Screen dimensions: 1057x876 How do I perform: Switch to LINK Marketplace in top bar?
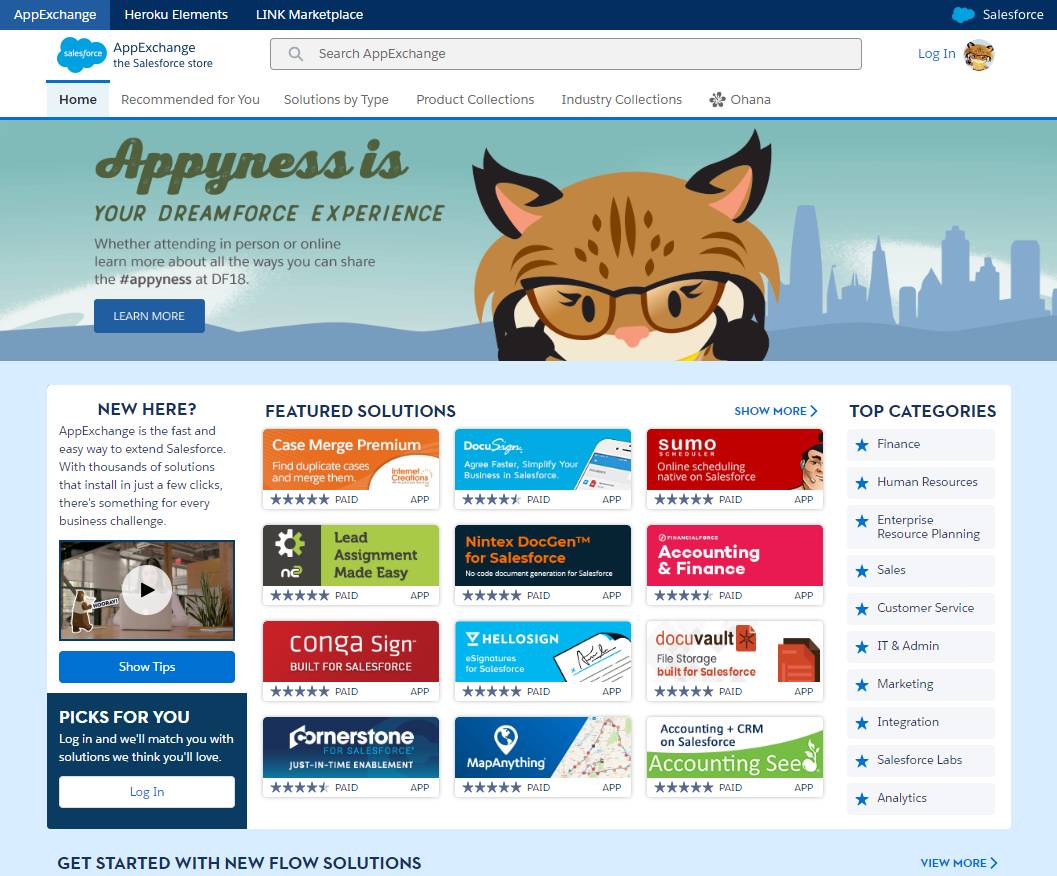[x=309, y=15]
